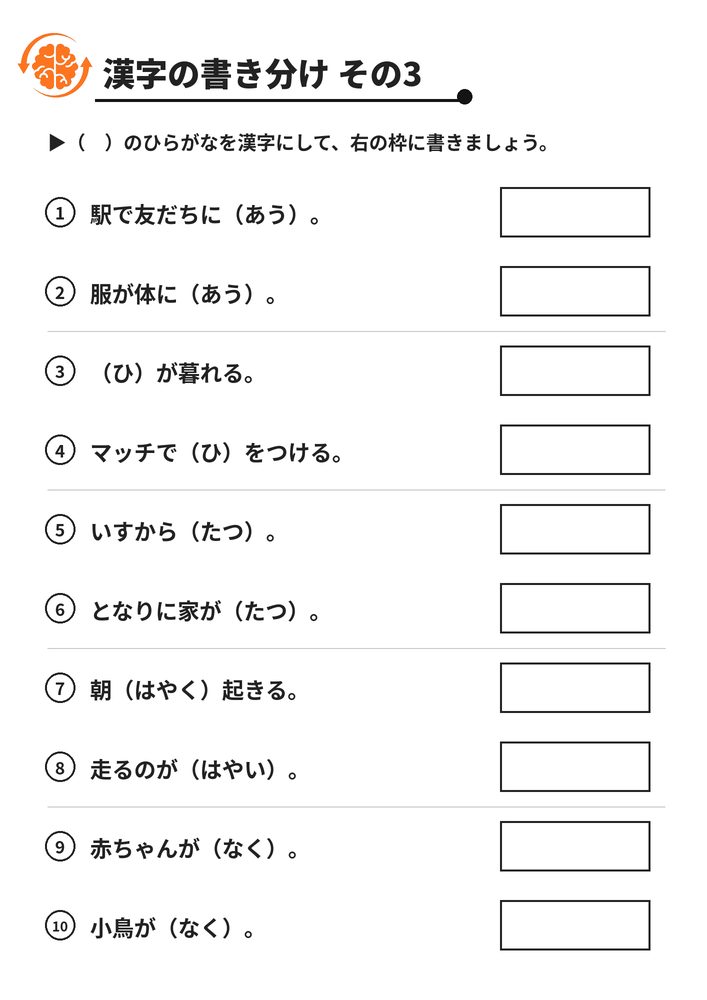Image resolution: width=707 pixels, height=1000 pixels.
Task: Select answer box for 走るのが question
Action: coord(575,767)
